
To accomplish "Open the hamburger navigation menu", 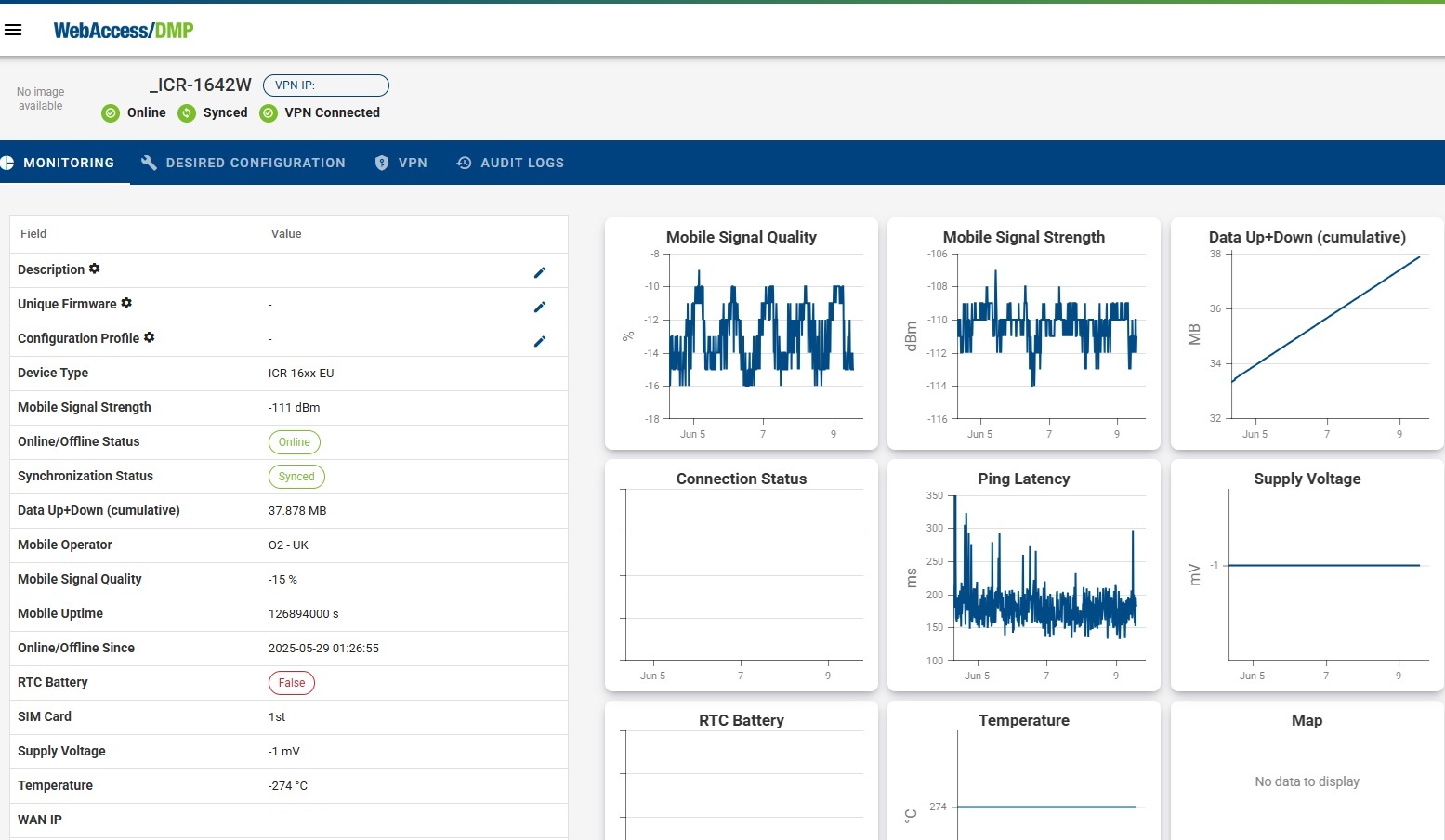I will pos(13,31).
